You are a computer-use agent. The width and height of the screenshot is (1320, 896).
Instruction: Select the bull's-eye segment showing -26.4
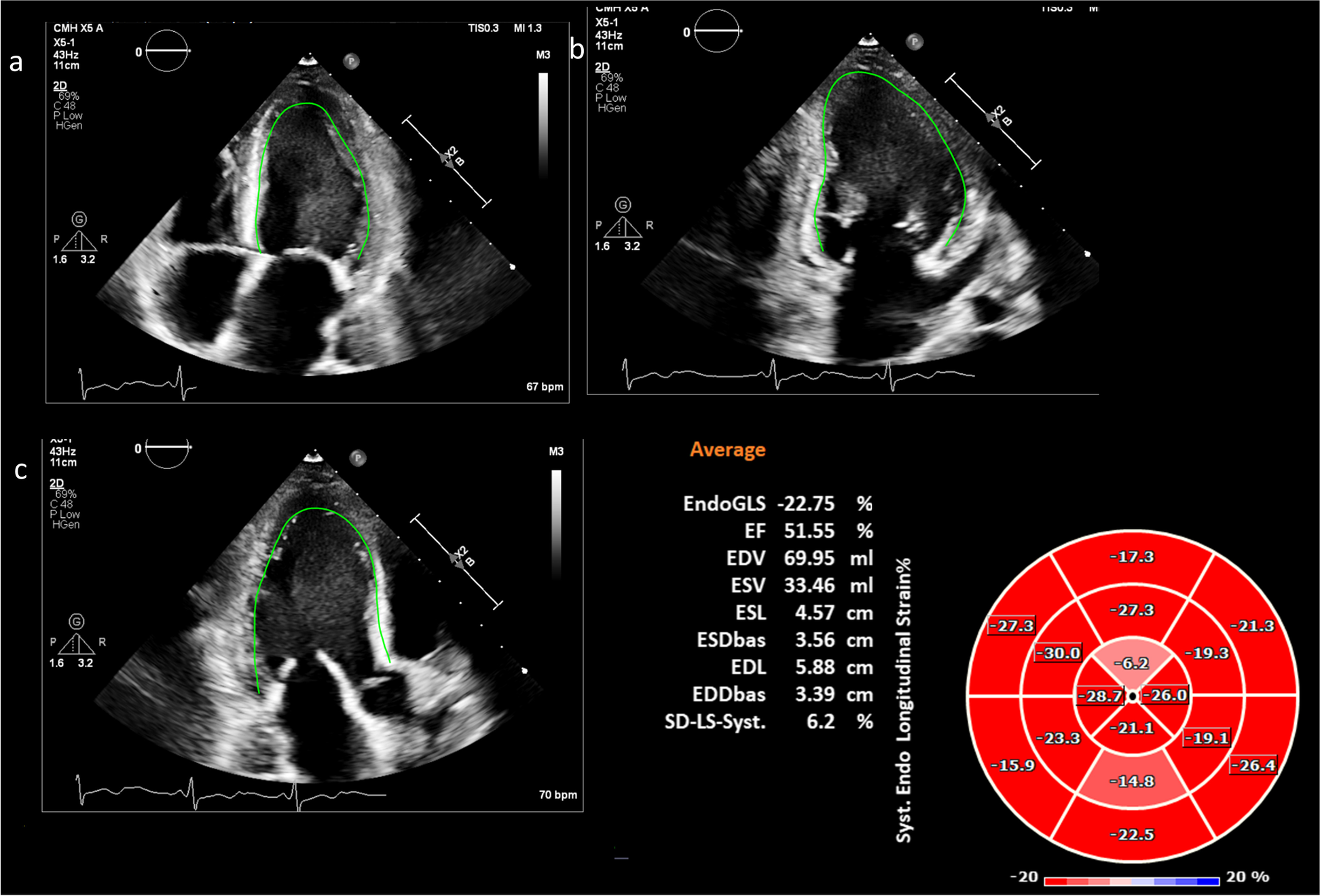pos(1253,765)
